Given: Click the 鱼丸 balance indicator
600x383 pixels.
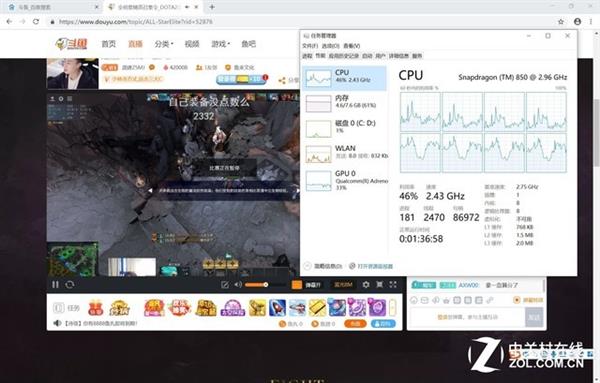Looking at the screenshot, I should click(292, 324).
